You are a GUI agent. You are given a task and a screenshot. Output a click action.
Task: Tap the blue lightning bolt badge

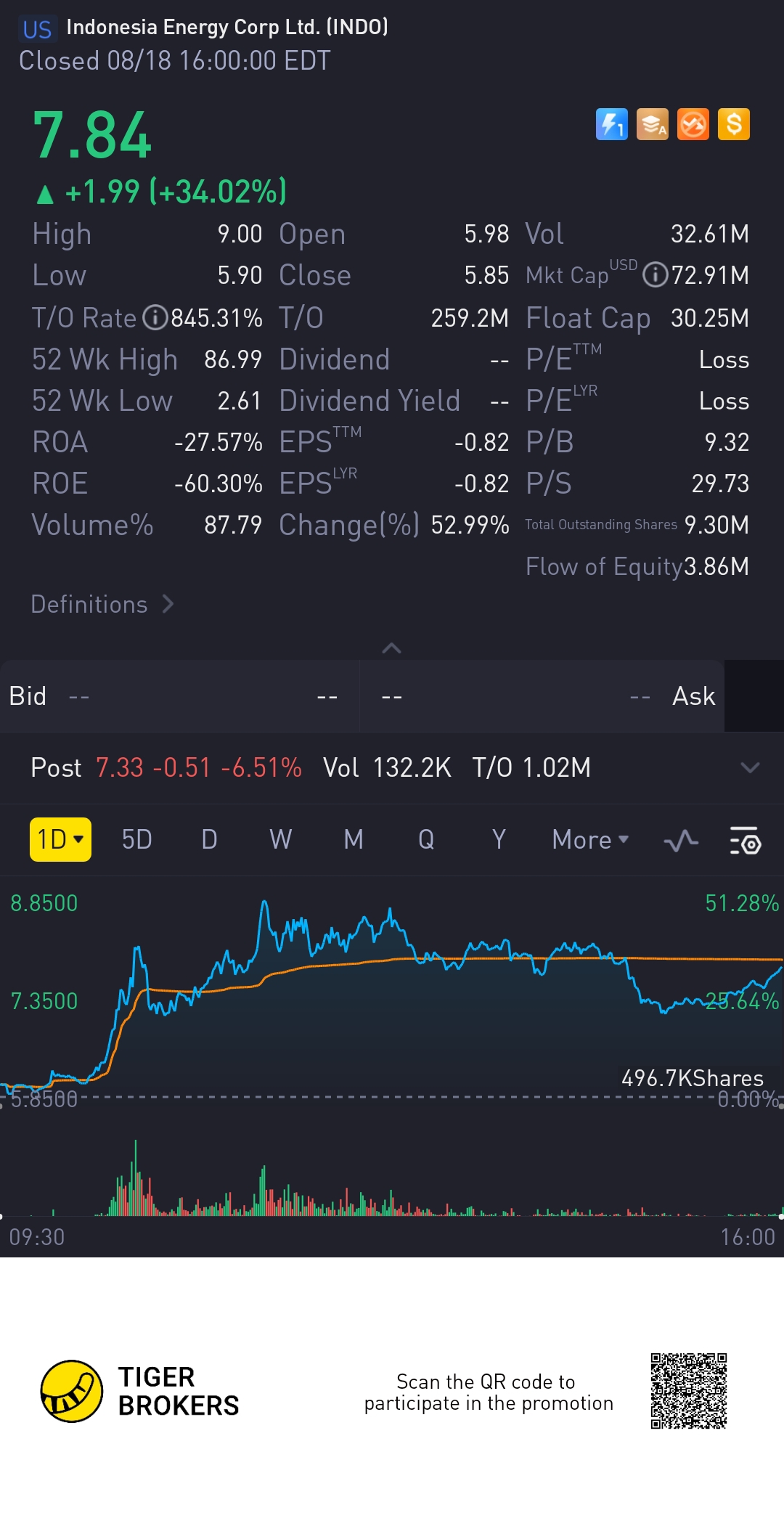click(611, 124)
